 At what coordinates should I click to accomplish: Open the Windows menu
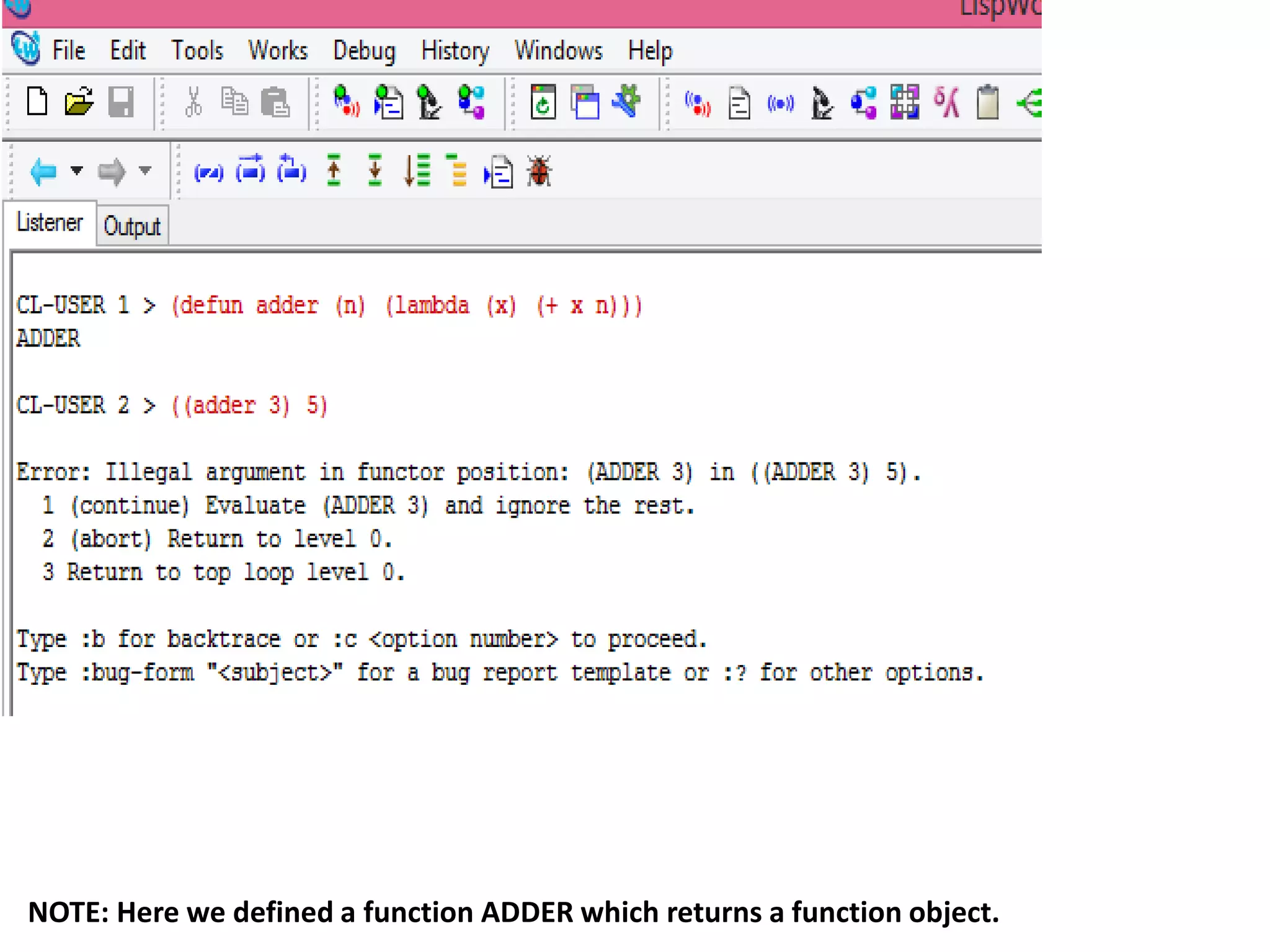tap(558, 50)
